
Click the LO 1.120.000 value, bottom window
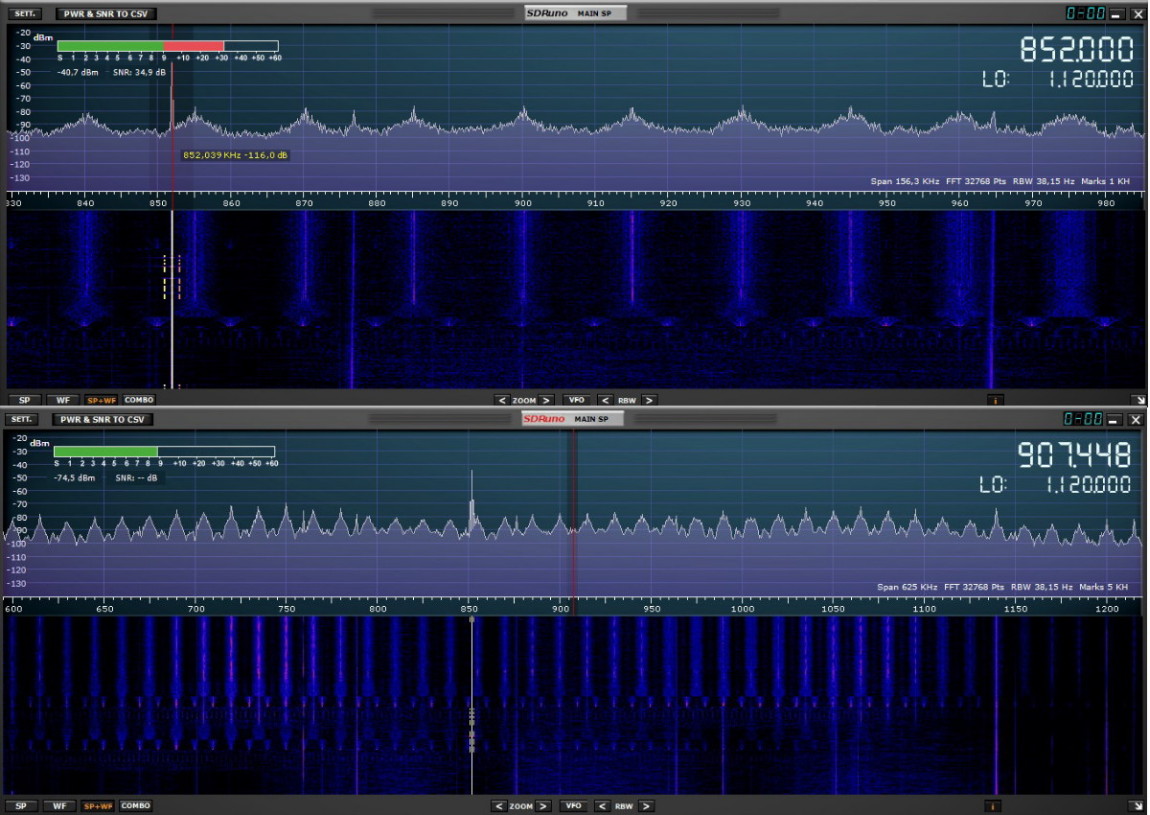point(1088,484)
